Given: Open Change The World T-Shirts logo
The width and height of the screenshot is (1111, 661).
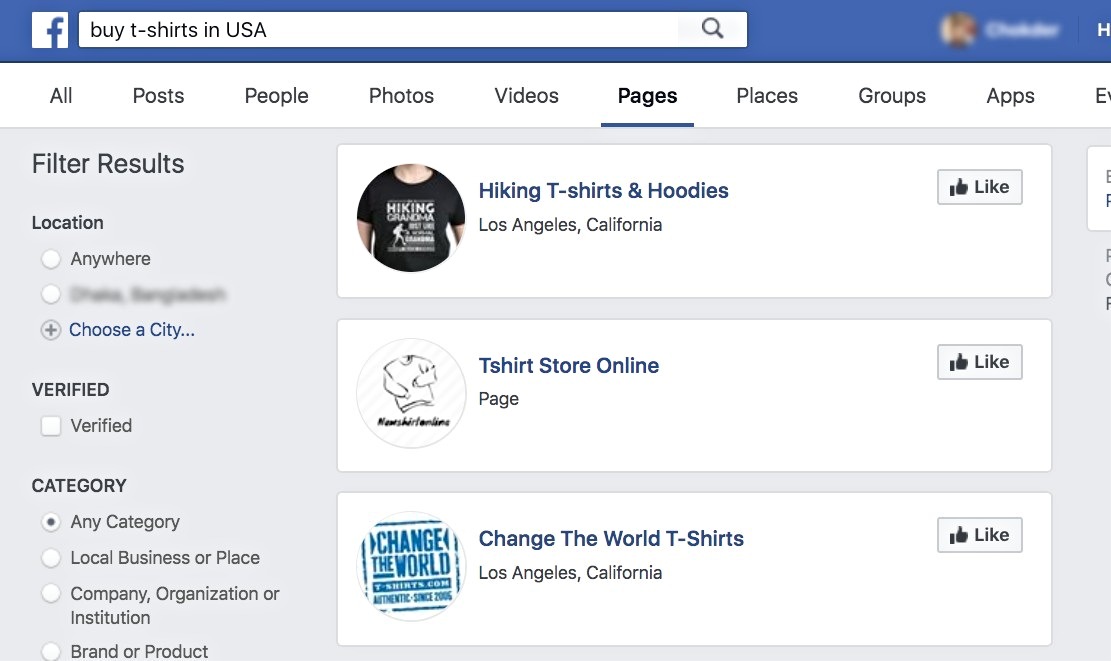Looking at the screenshot, I should 411,567.
